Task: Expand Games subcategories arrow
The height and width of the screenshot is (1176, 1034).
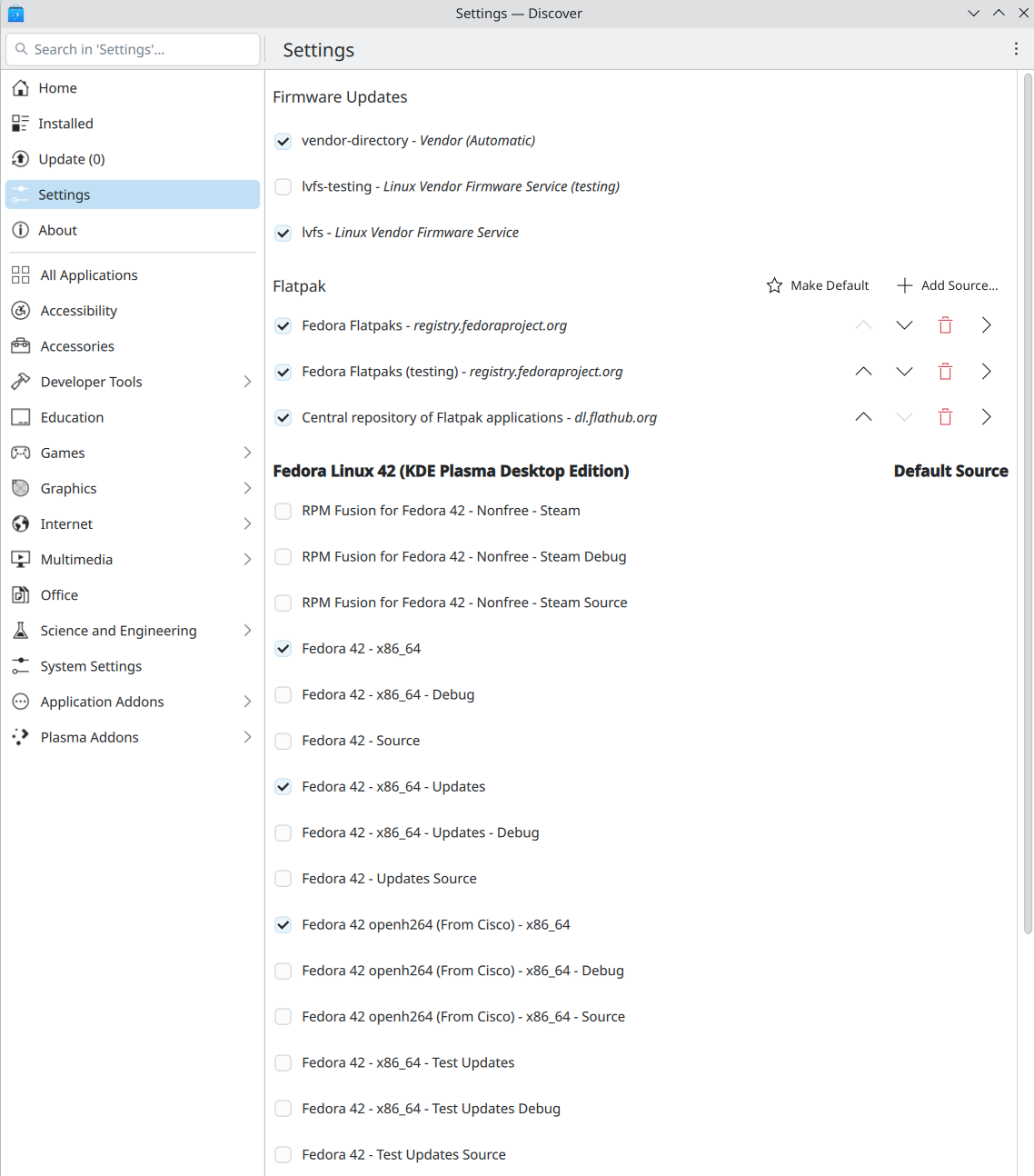Action: pyautogui.click(x=247, y=453)
